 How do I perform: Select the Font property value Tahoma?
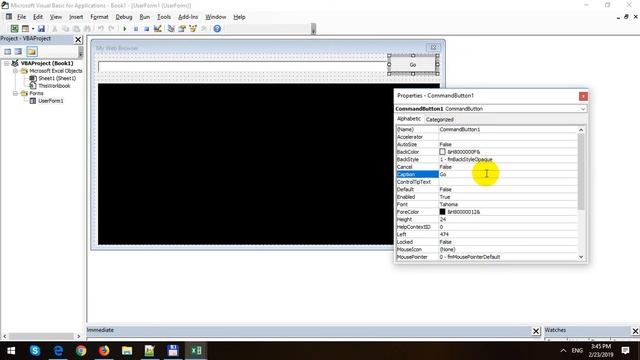point(508,204)
